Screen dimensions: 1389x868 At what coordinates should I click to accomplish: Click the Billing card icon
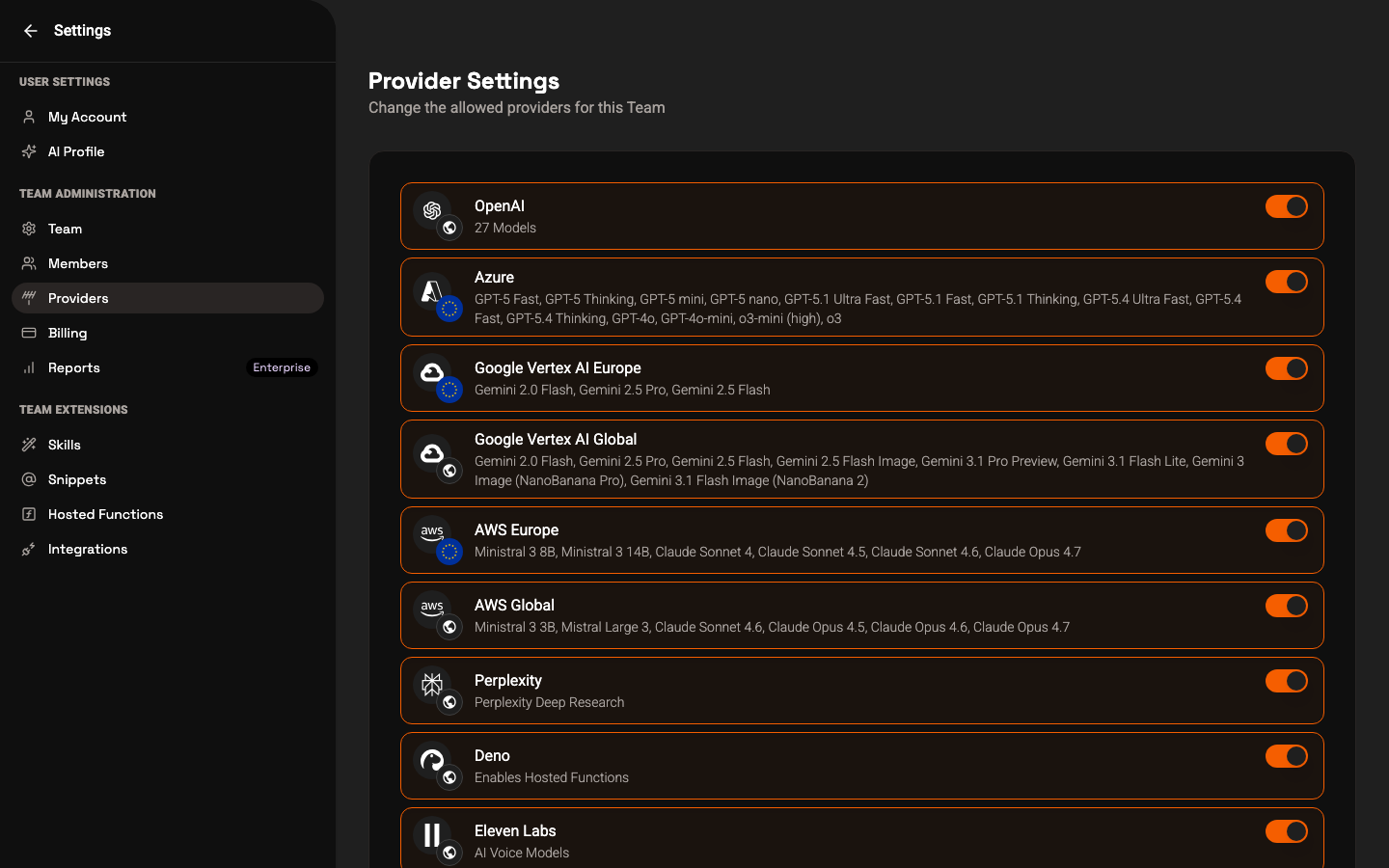(29, 333)
